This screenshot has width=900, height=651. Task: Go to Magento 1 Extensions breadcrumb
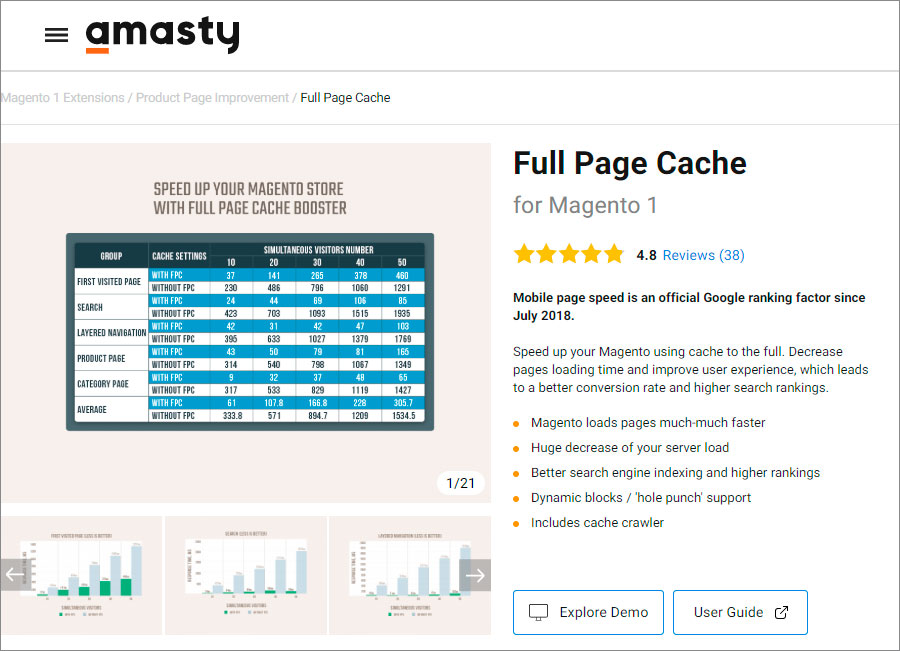coord(63,98)
